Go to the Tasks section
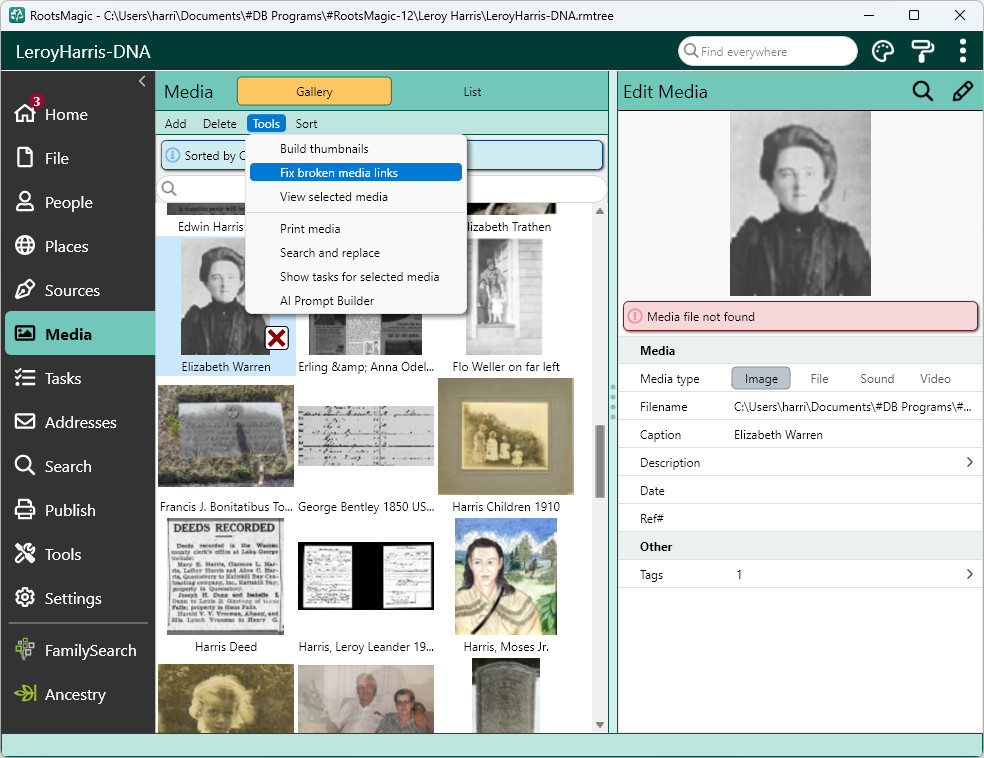 [x=48, y=378]
